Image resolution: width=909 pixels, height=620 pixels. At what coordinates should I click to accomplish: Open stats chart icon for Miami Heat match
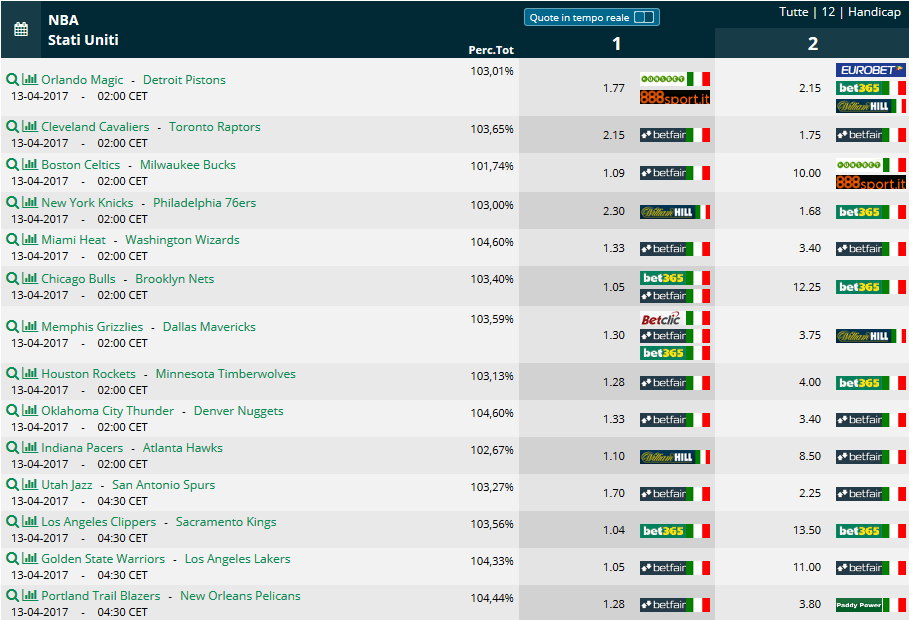click(30, 239)
